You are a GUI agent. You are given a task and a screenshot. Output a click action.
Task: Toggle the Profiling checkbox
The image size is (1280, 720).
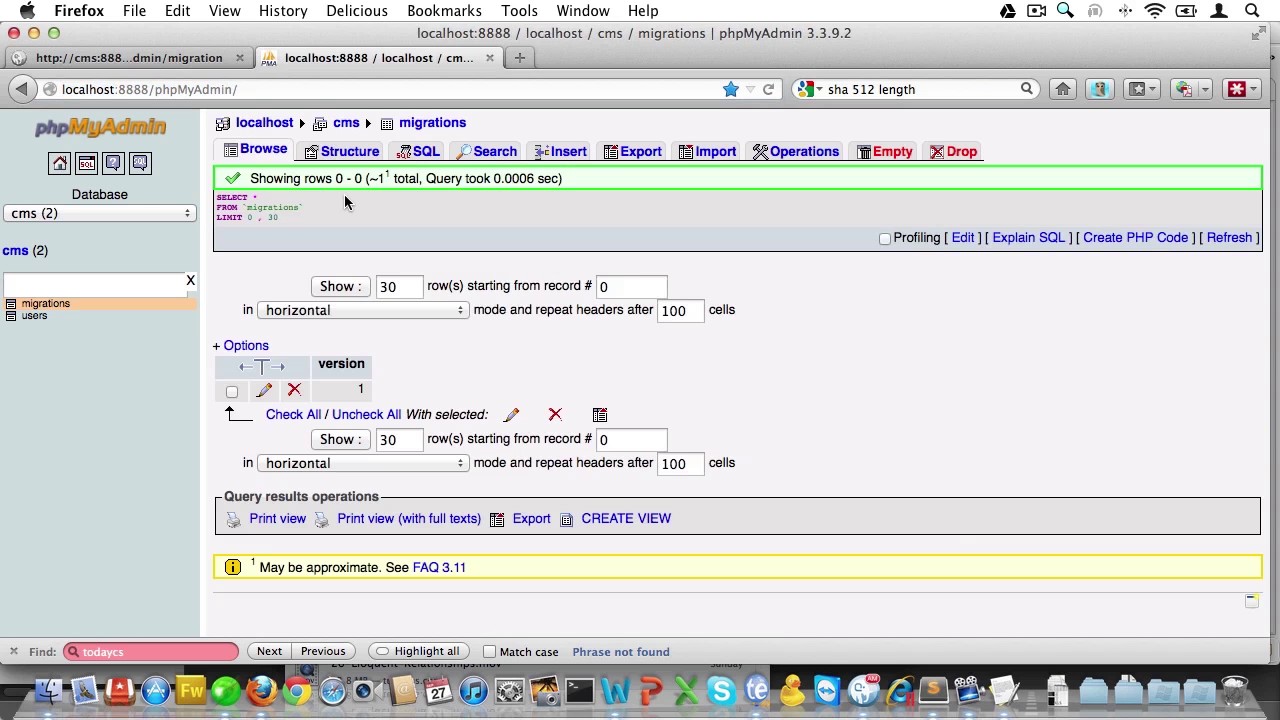coord(885,239)
